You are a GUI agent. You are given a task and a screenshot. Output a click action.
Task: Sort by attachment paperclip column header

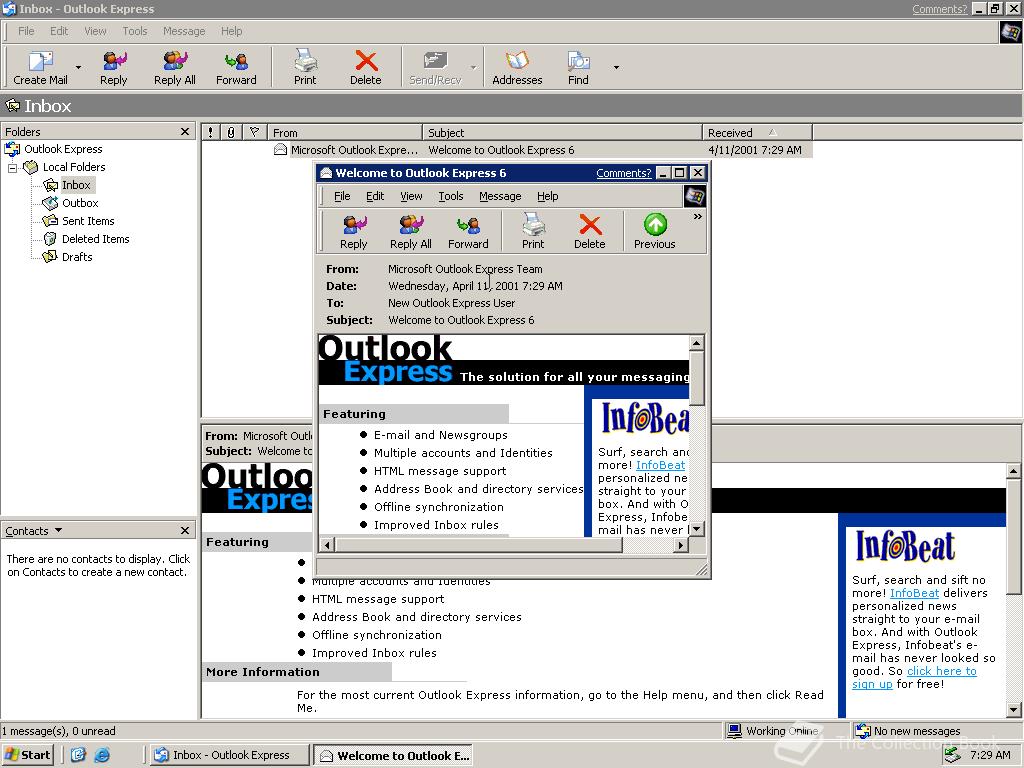pyautogui.click(x=231, y=133)
